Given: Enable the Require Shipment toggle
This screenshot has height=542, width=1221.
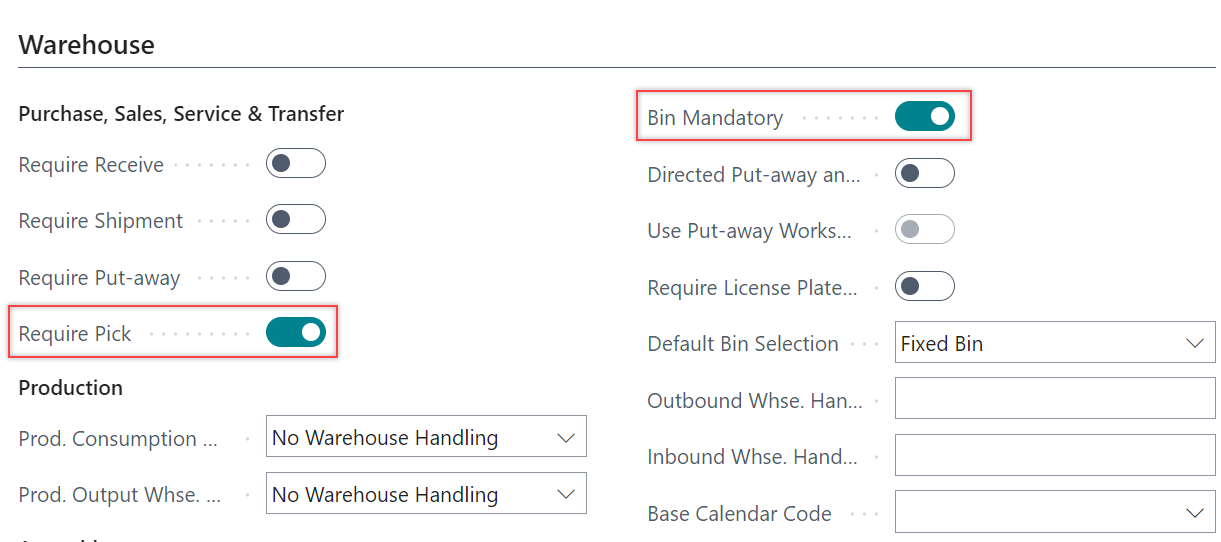Looking at the screenshot, I should pyautogui.click(x=296, y=220).
